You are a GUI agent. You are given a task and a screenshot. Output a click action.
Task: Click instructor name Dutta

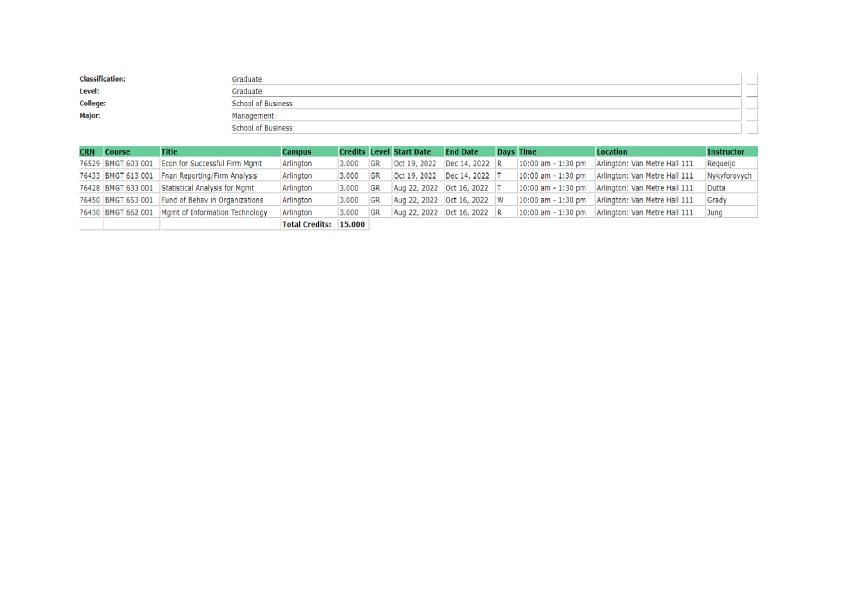point(716,188)
